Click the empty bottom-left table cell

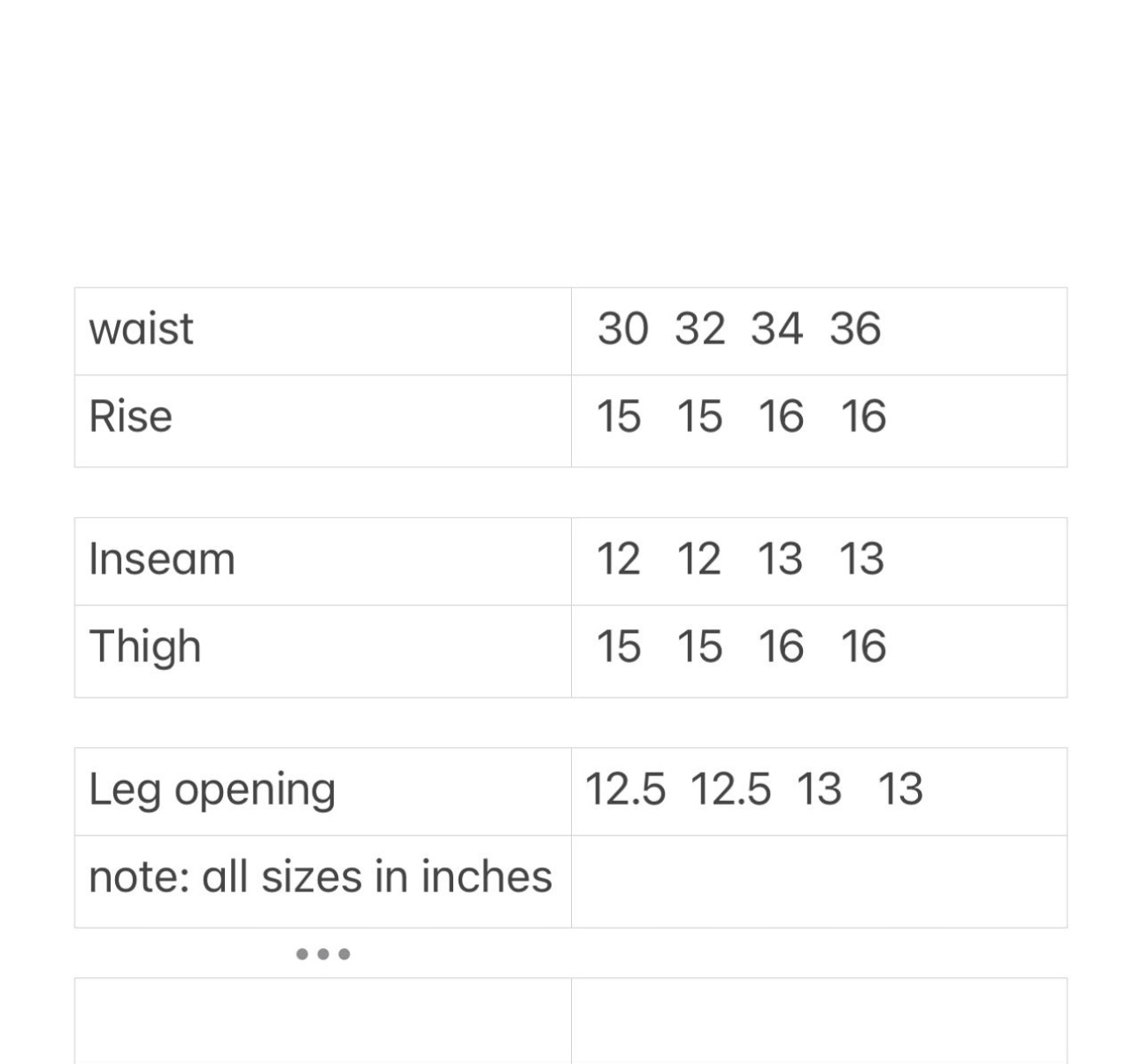[x=322, y=1020]
